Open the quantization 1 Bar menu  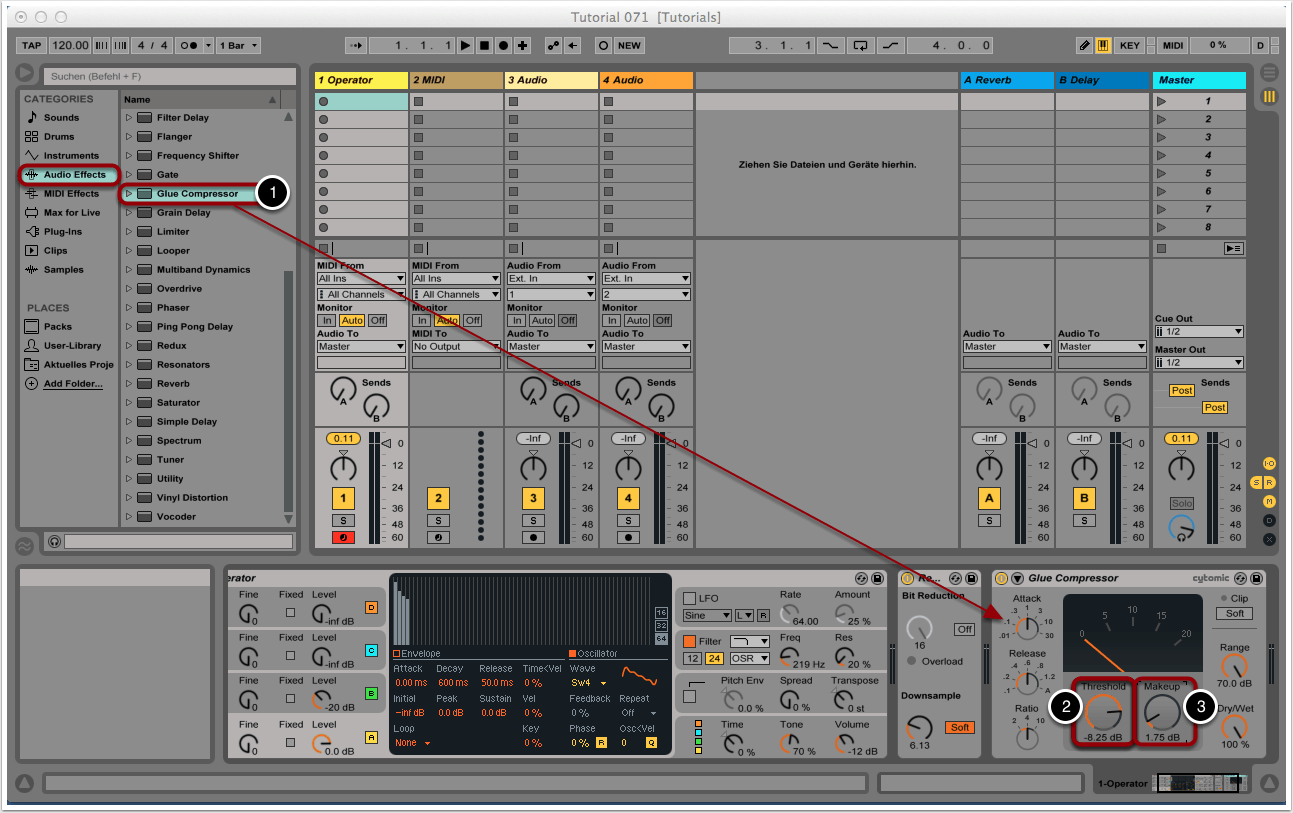click(240, 46)
